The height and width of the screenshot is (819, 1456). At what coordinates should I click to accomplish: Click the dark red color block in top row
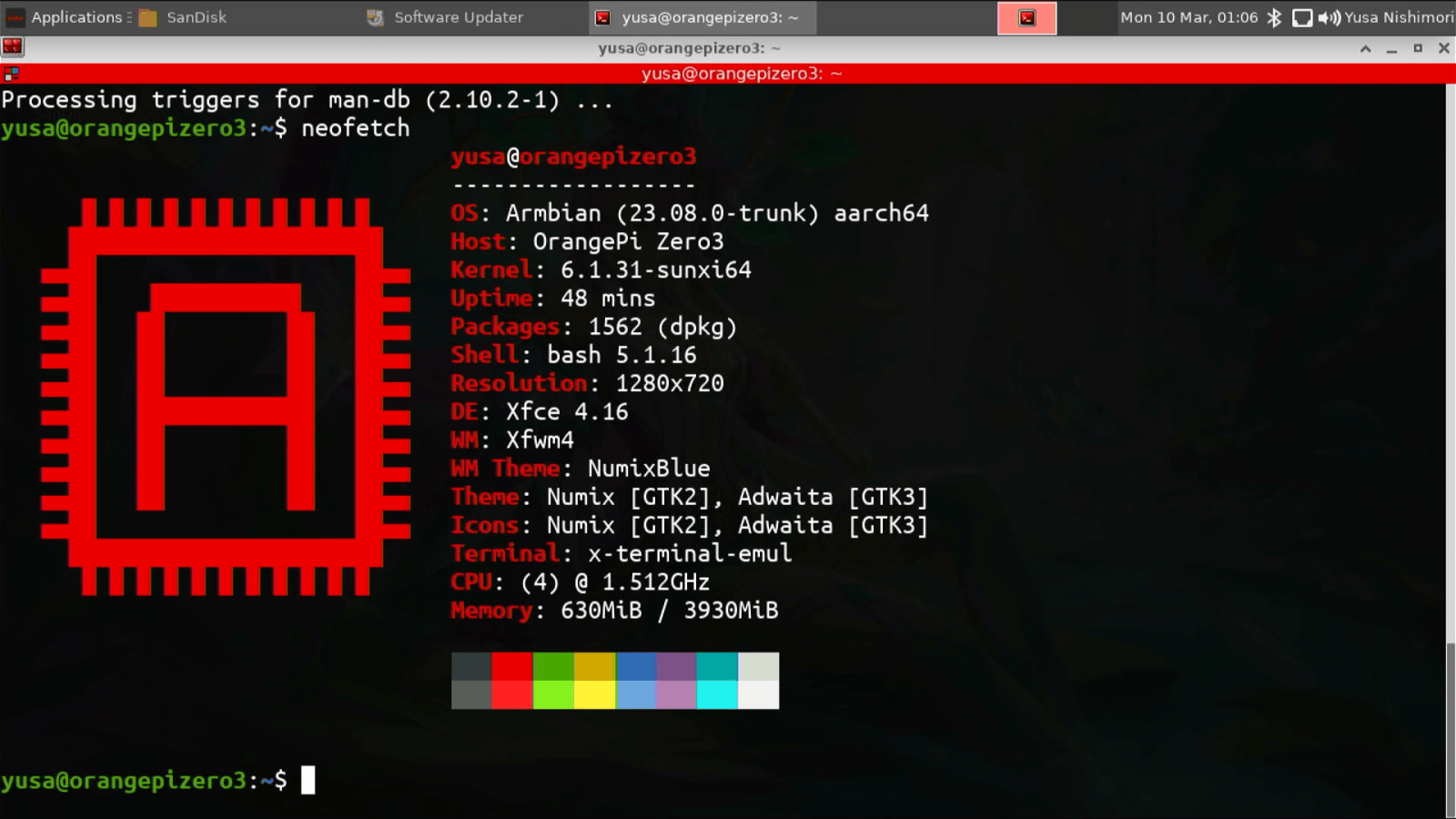[x=512, y=666]
